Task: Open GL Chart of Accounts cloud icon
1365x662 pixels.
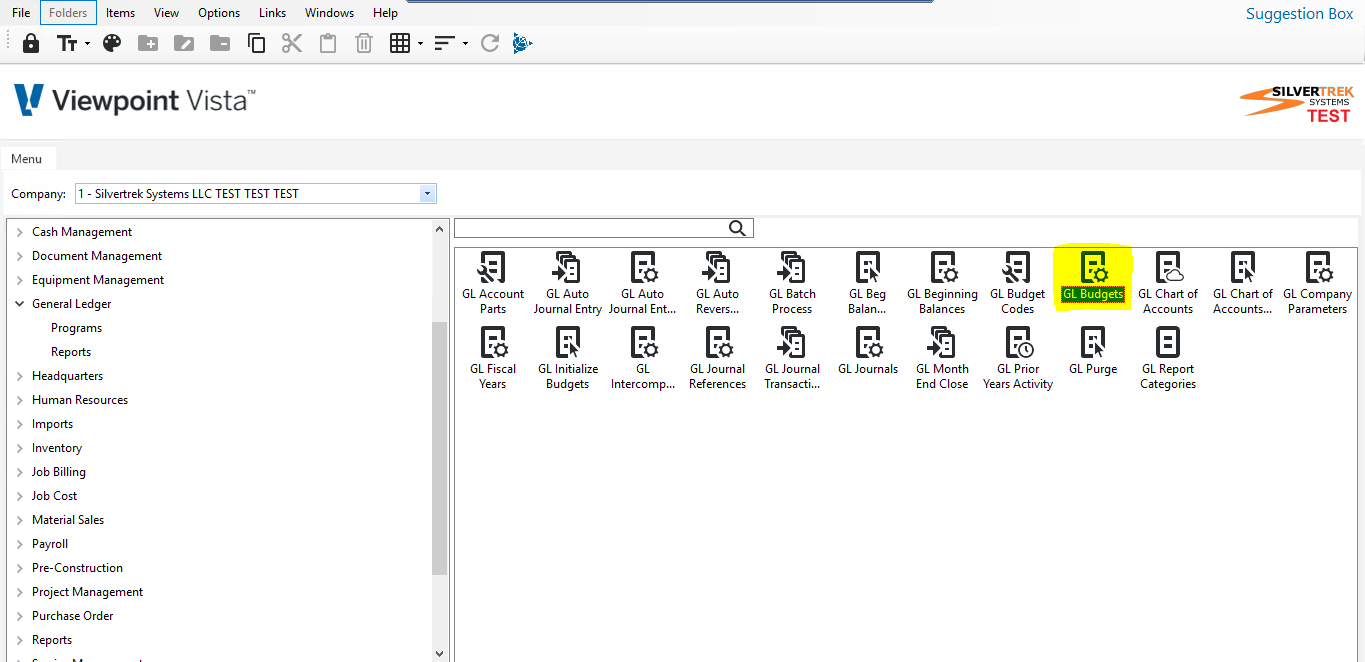Action: (1168, 283)
